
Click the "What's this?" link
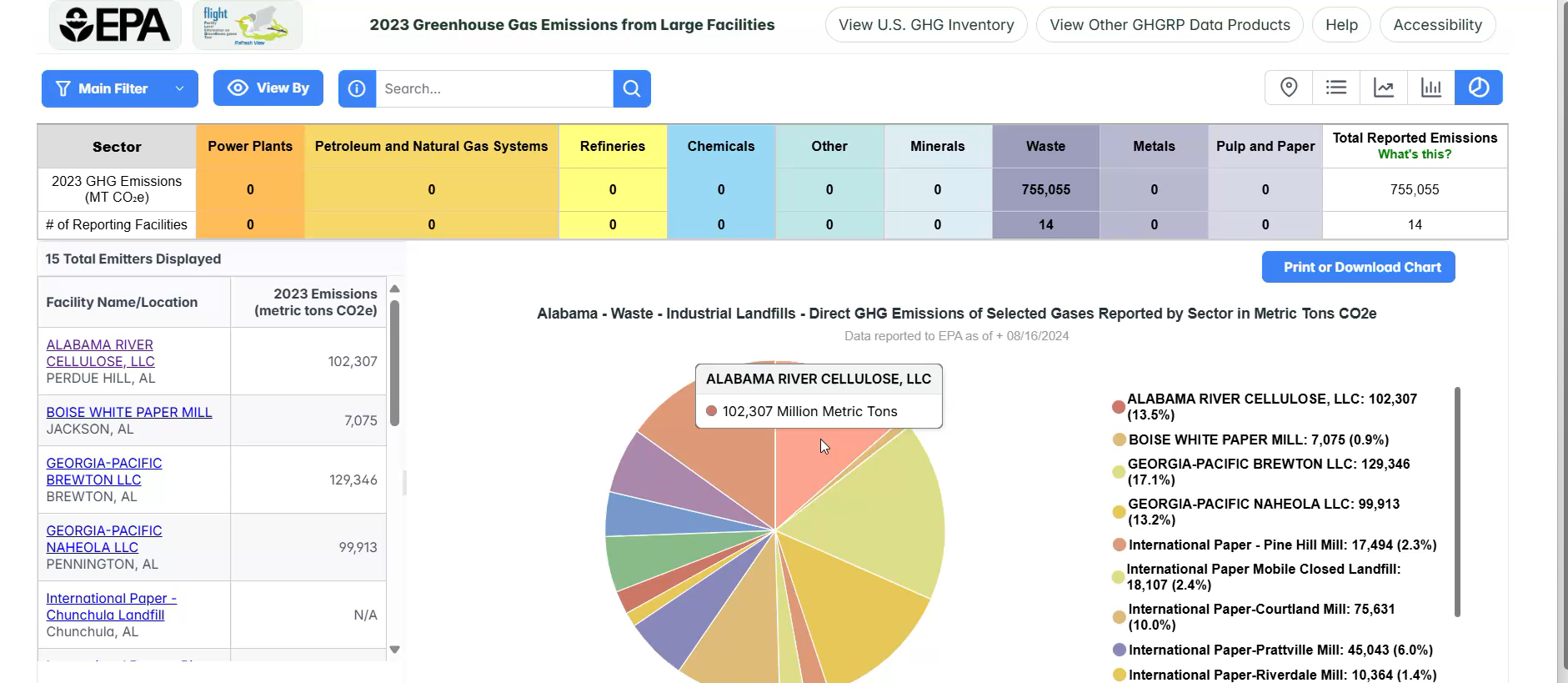(1414, 154)
